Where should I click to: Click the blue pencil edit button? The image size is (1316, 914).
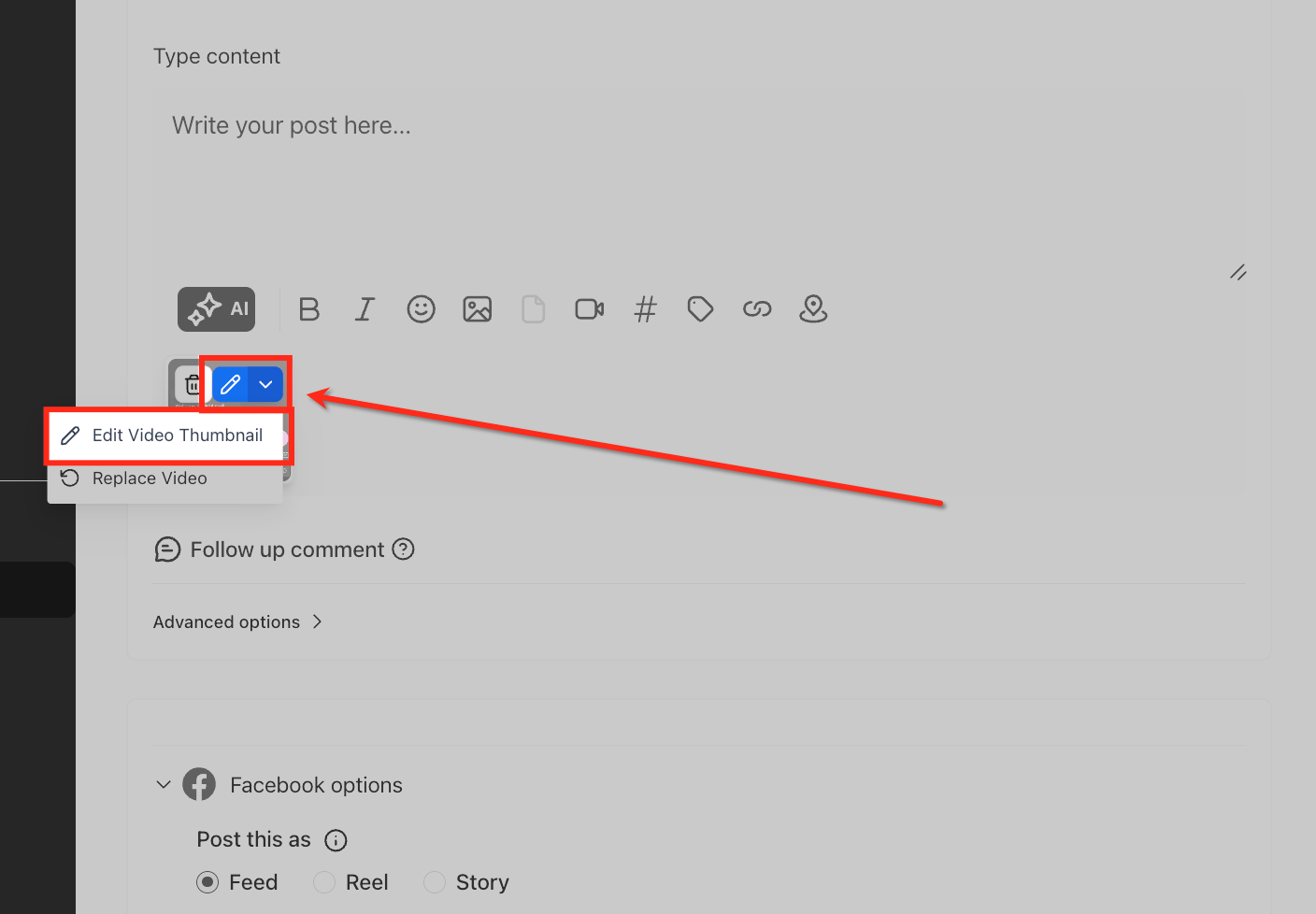tap(230, 384)
